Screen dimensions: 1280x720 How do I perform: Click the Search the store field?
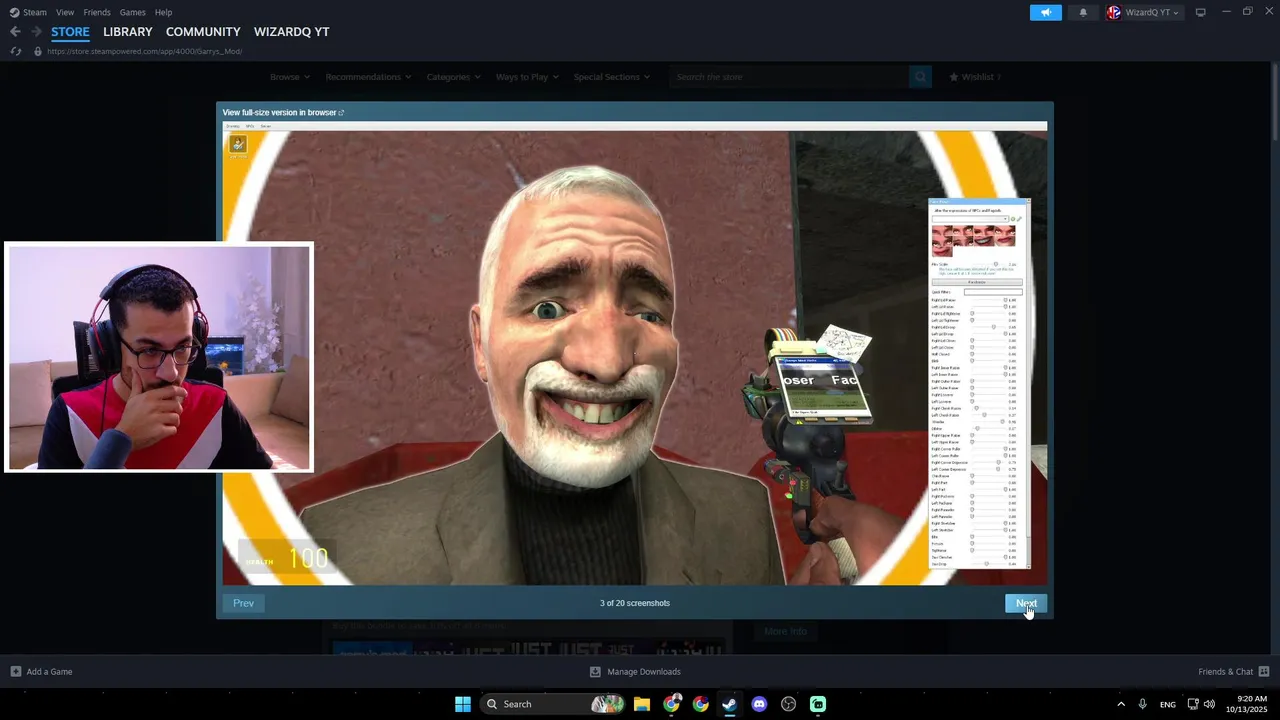790,77
